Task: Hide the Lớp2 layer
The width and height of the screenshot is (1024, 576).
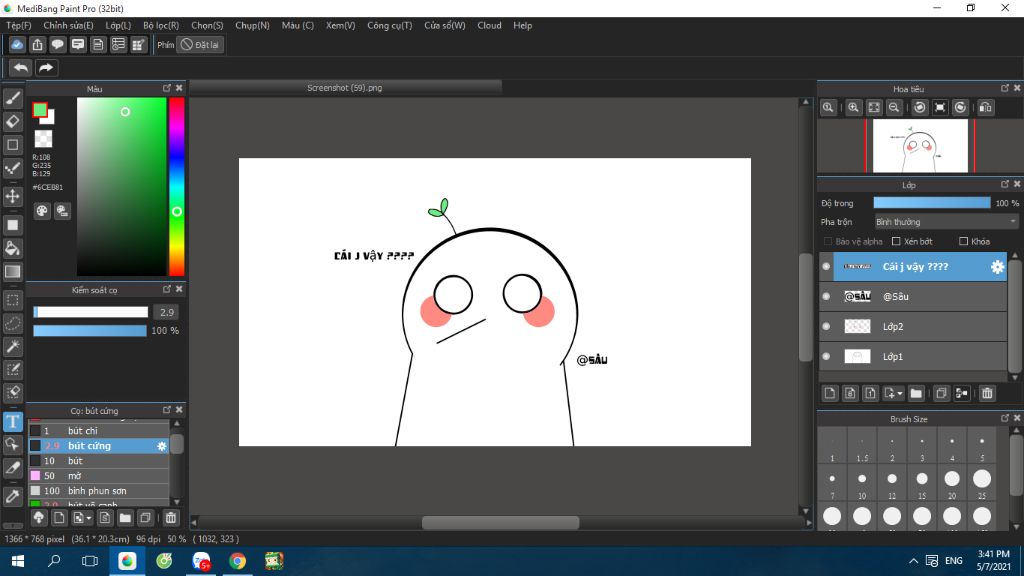Action: pos(826,327)
